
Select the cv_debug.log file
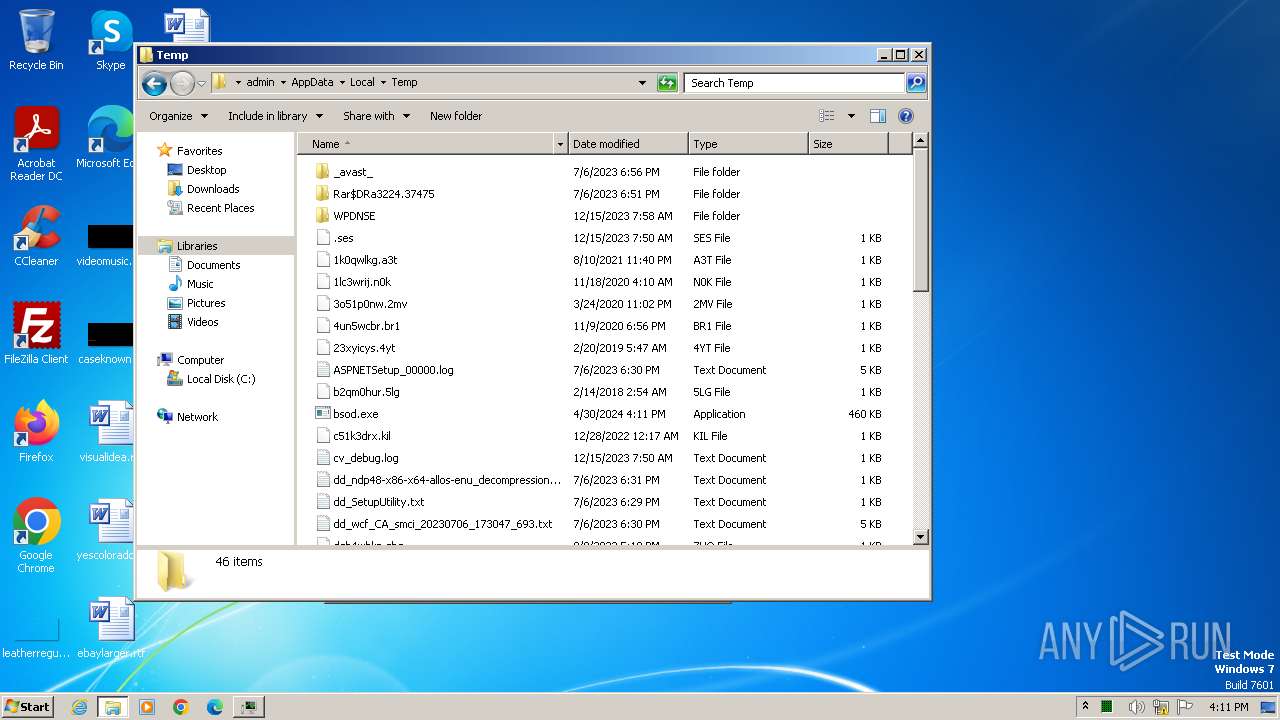pos(366,458)
